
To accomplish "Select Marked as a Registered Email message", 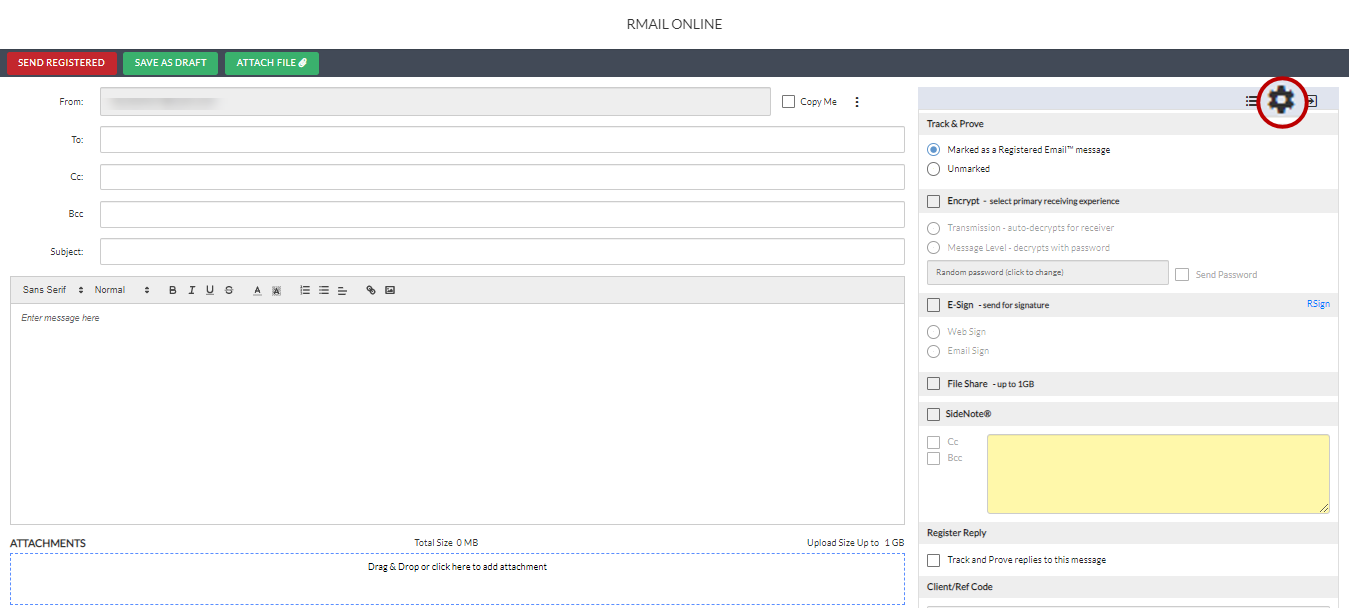I will click(934, 149).
